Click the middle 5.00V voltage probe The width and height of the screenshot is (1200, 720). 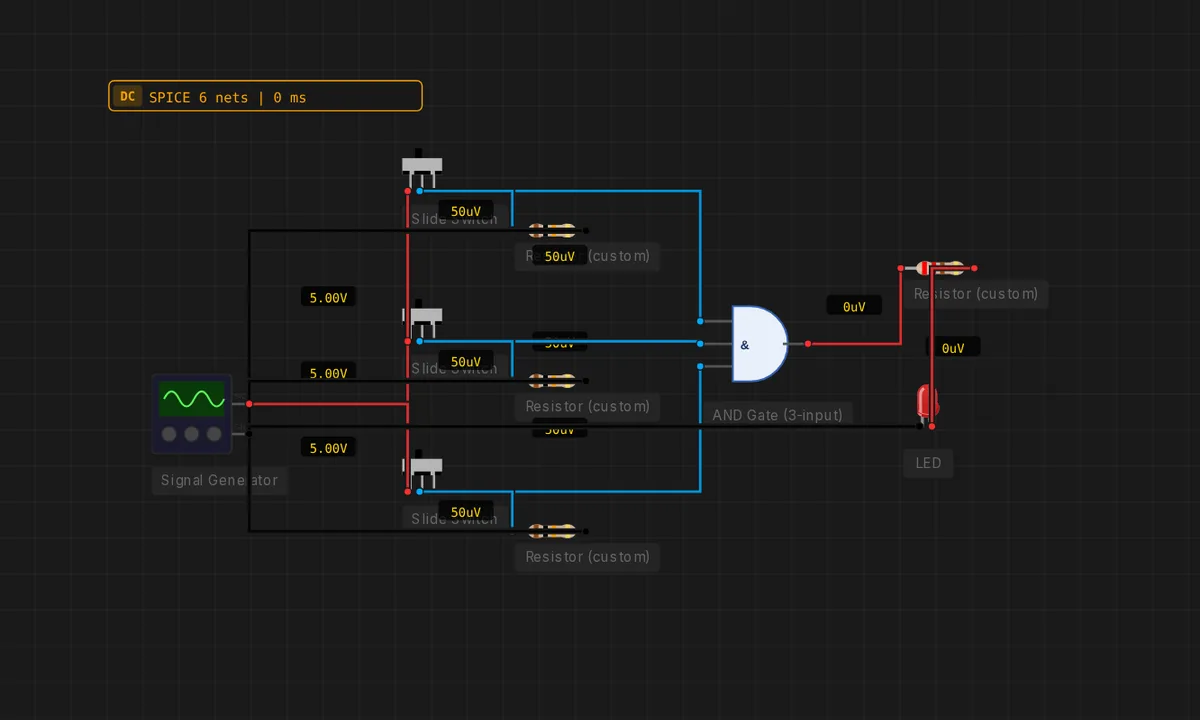click(x=328, y=373)
